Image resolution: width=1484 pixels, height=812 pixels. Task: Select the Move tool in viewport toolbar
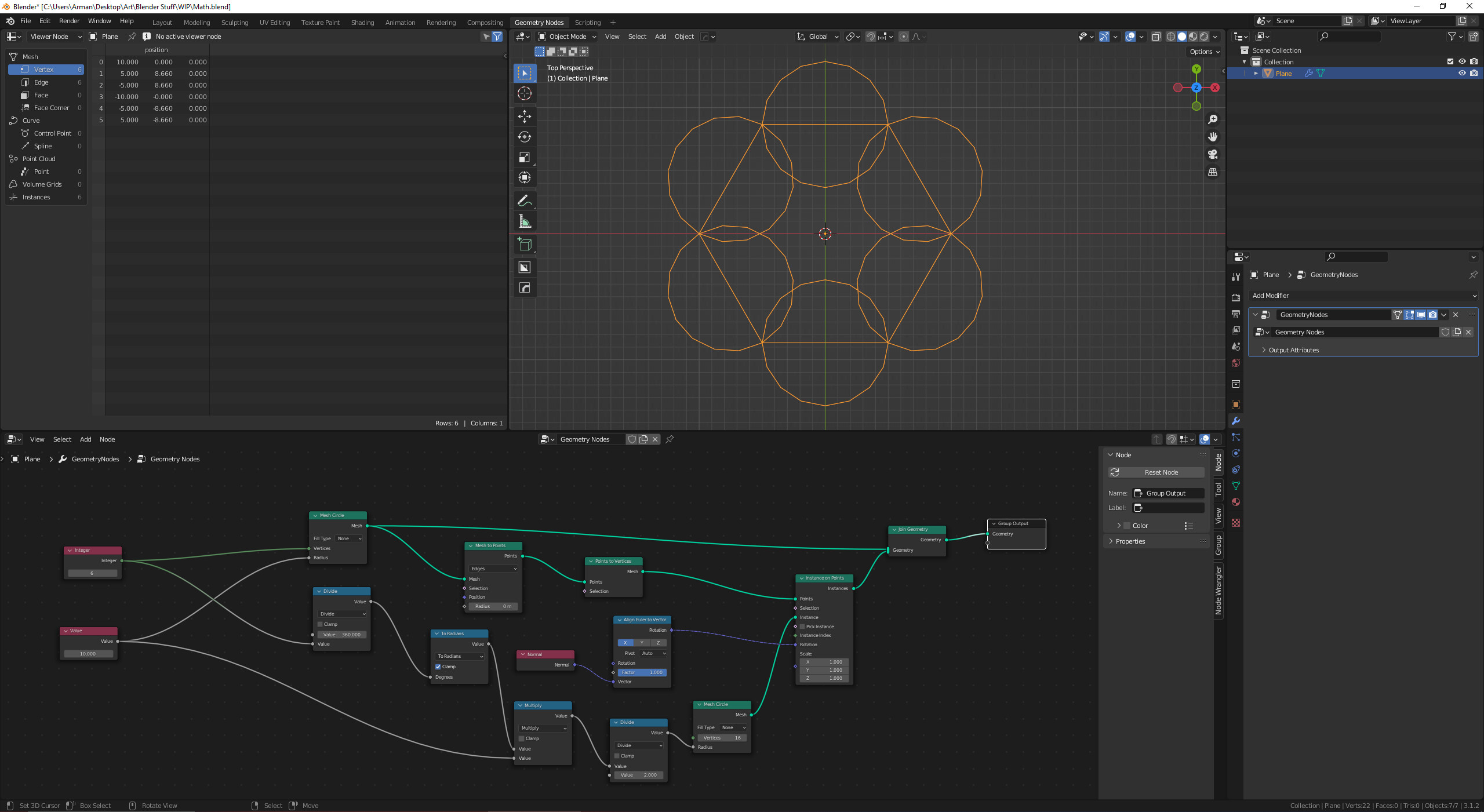tap(525, 116)
